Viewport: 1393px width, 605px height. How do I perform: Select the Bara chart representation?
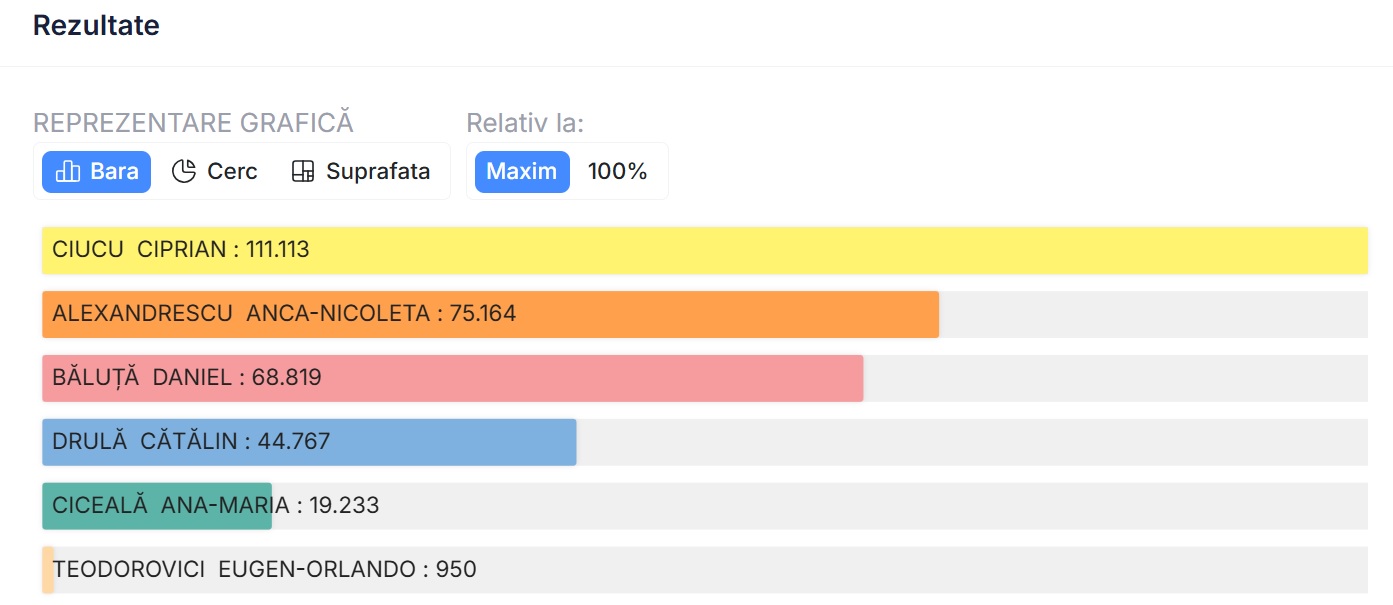[97, 172]
